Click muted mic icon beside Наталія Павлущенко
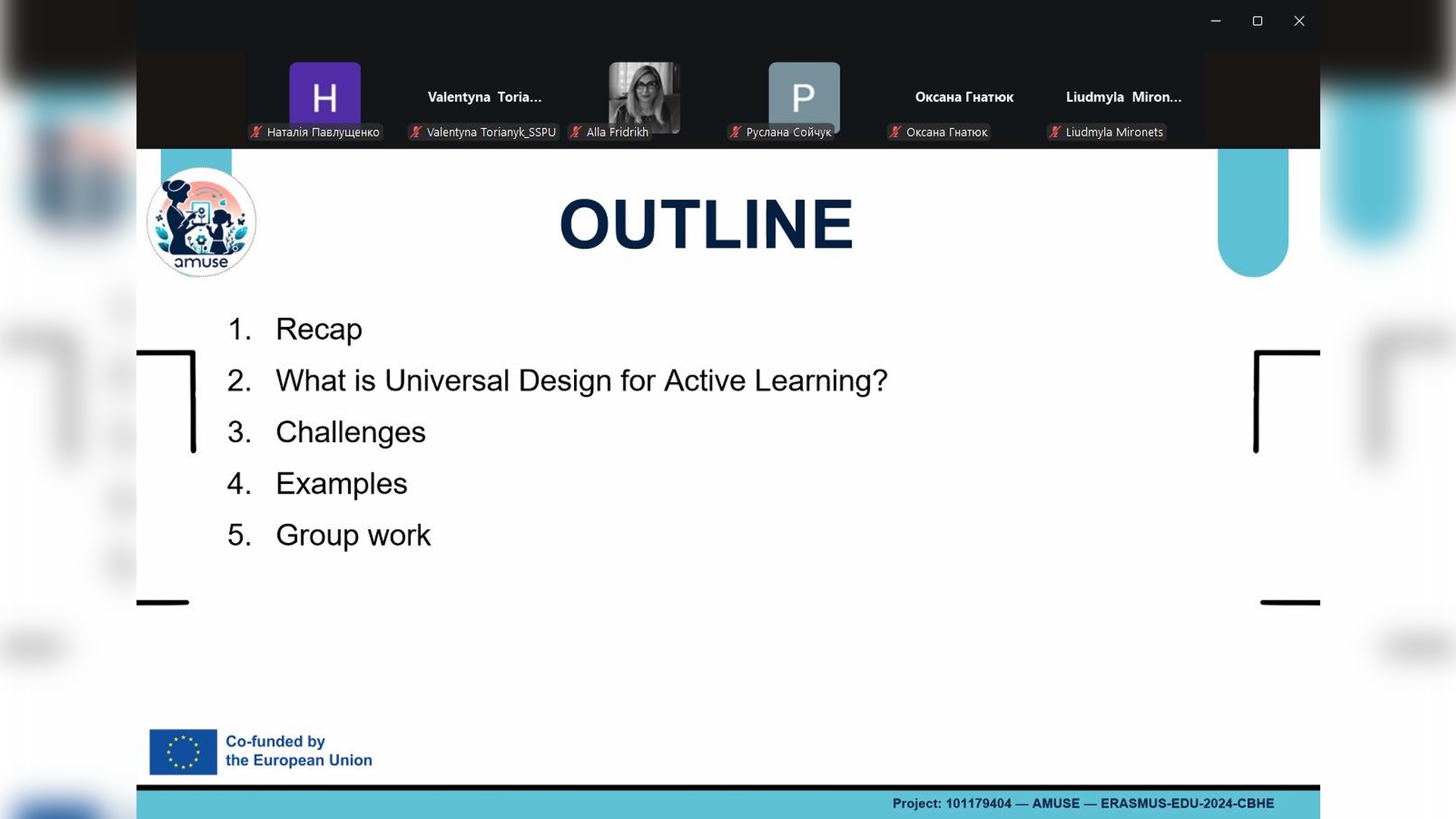 pyautogui.click(x=256, y=132)
